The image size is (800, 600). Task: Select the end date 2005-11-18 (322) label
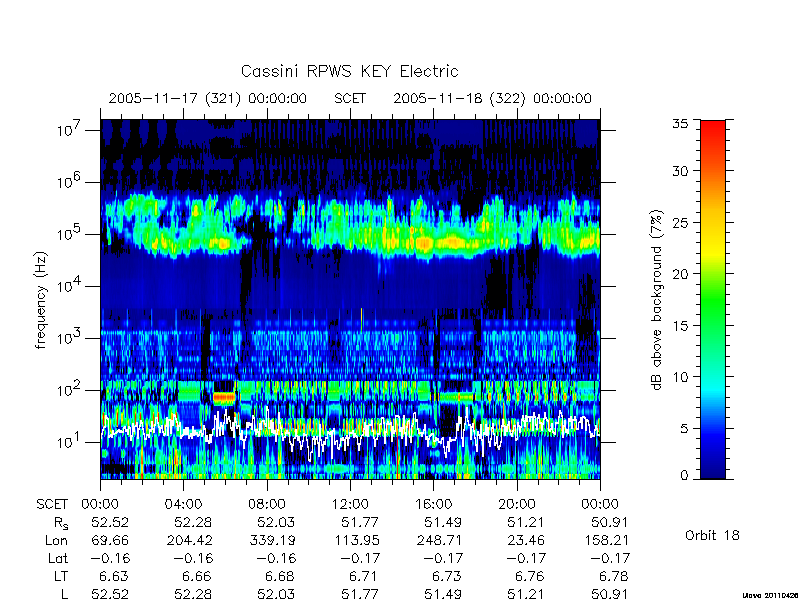tap(459, 98)
